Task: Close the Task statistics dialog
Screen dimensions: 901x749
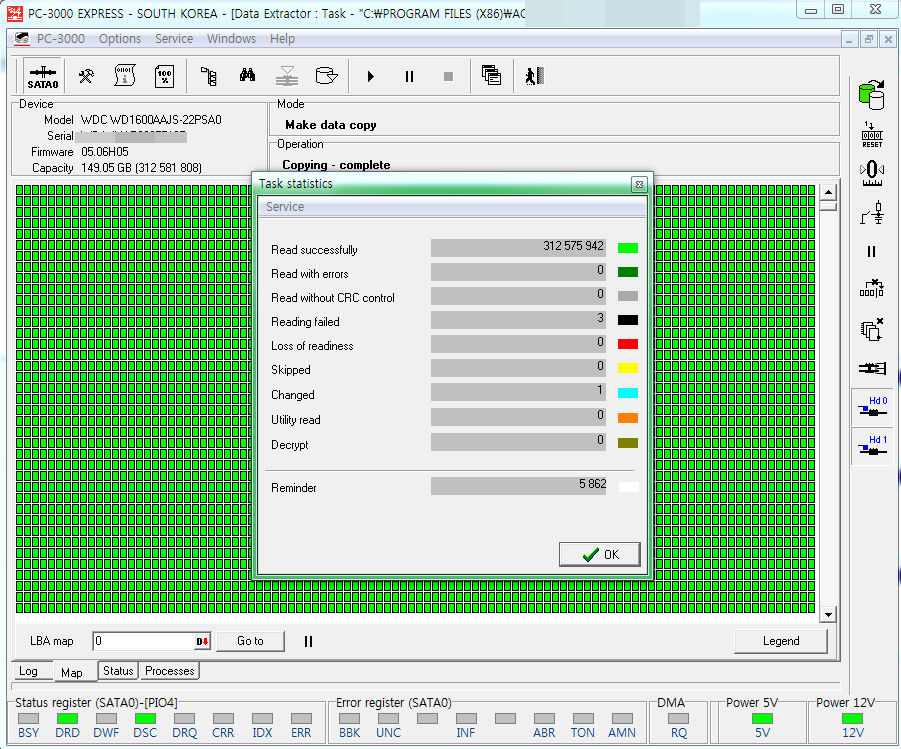Action: click(x=639, y=185)
